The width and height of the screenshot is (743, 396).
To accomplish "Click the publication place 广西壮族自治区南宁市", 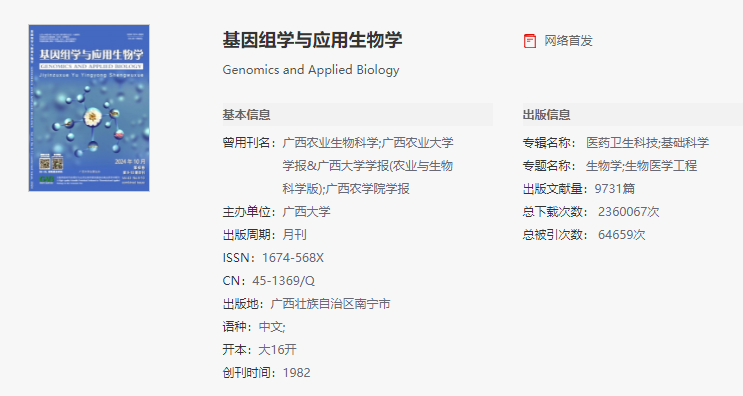I will pos(330,304).
